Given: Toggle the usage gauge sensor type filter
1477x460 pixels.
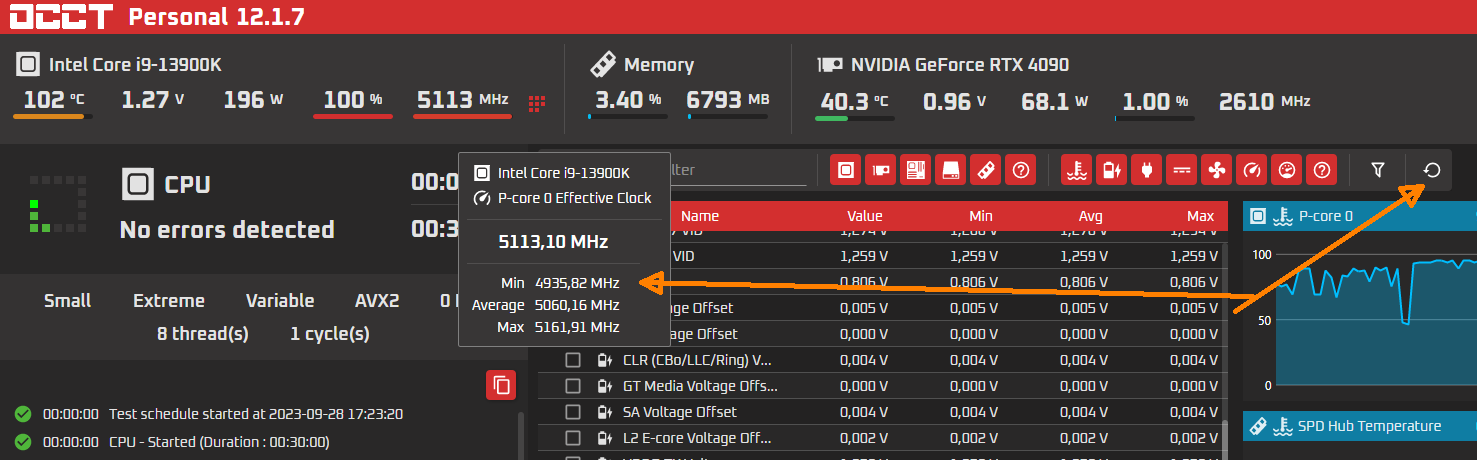Looking at the screenshot, I should [x=1287, y=170].
